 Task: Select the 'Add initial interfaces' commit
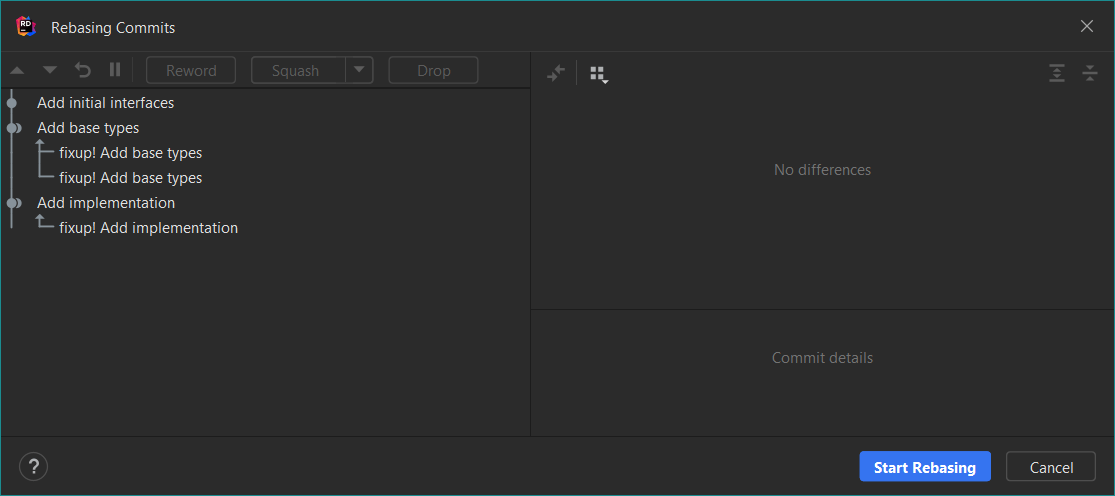[x=265, y=103]
